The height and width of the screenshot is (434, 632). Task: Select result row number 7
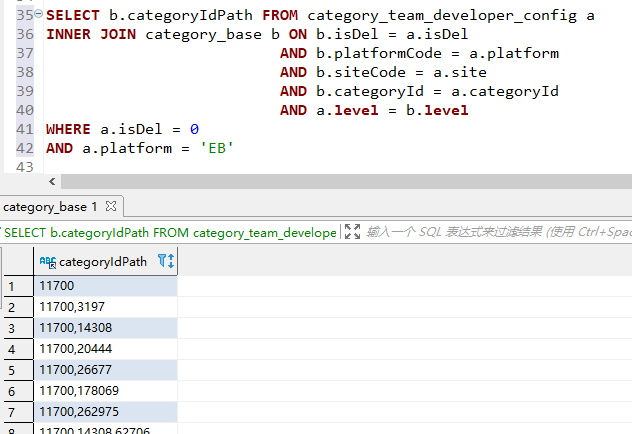point(18,412)
